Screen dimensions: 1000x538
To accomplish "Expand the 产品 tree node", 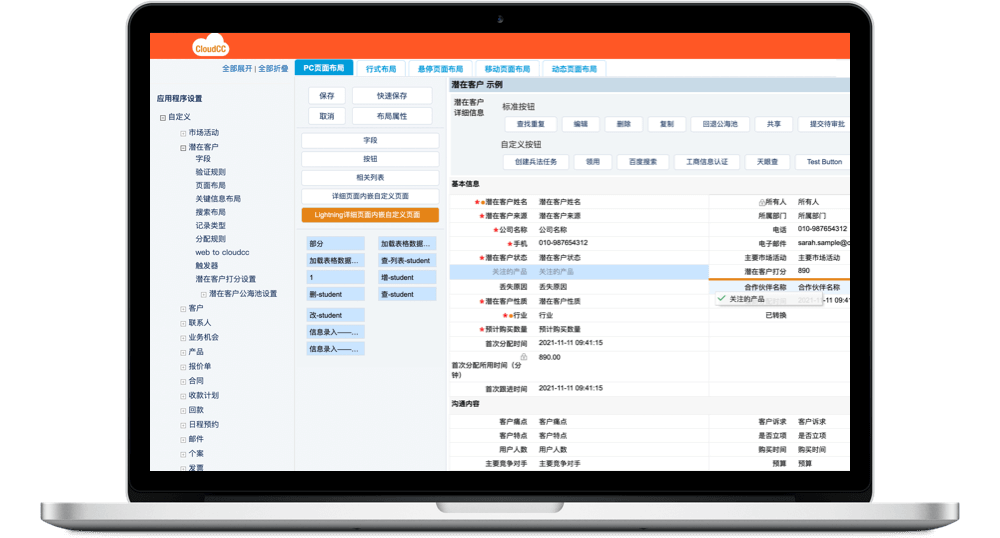I will click(x=183, y=353).
